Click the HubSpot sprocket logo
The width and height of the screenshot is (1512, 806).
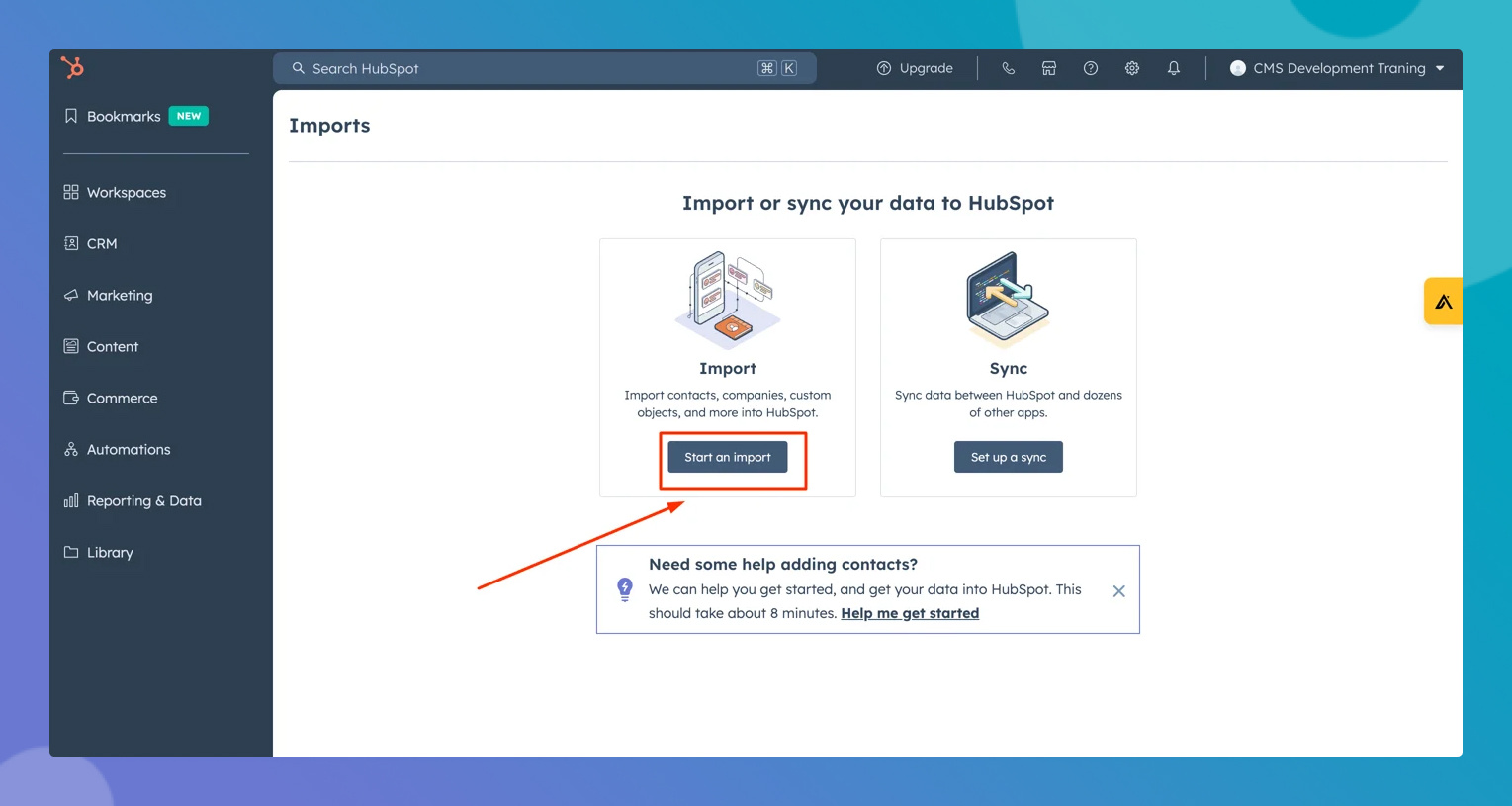tap(72, 67)
